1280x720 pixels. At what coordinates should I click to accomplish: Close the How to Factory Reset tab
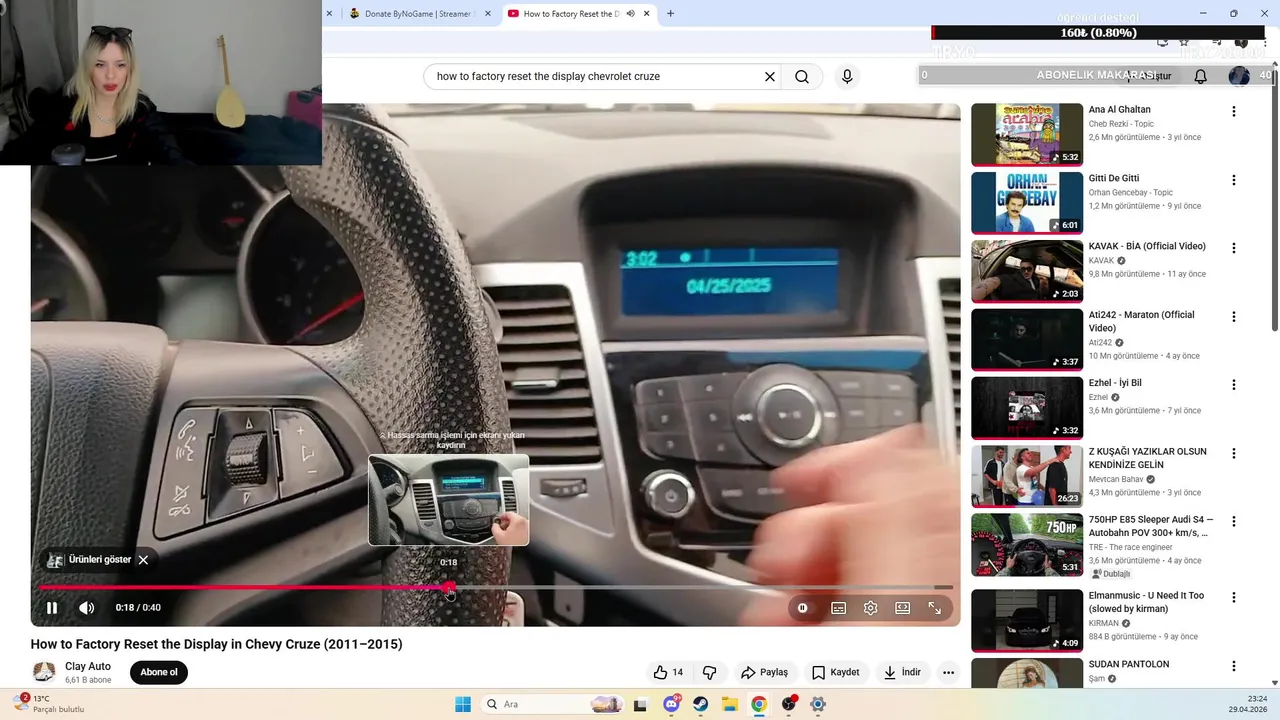click(647, 14)
